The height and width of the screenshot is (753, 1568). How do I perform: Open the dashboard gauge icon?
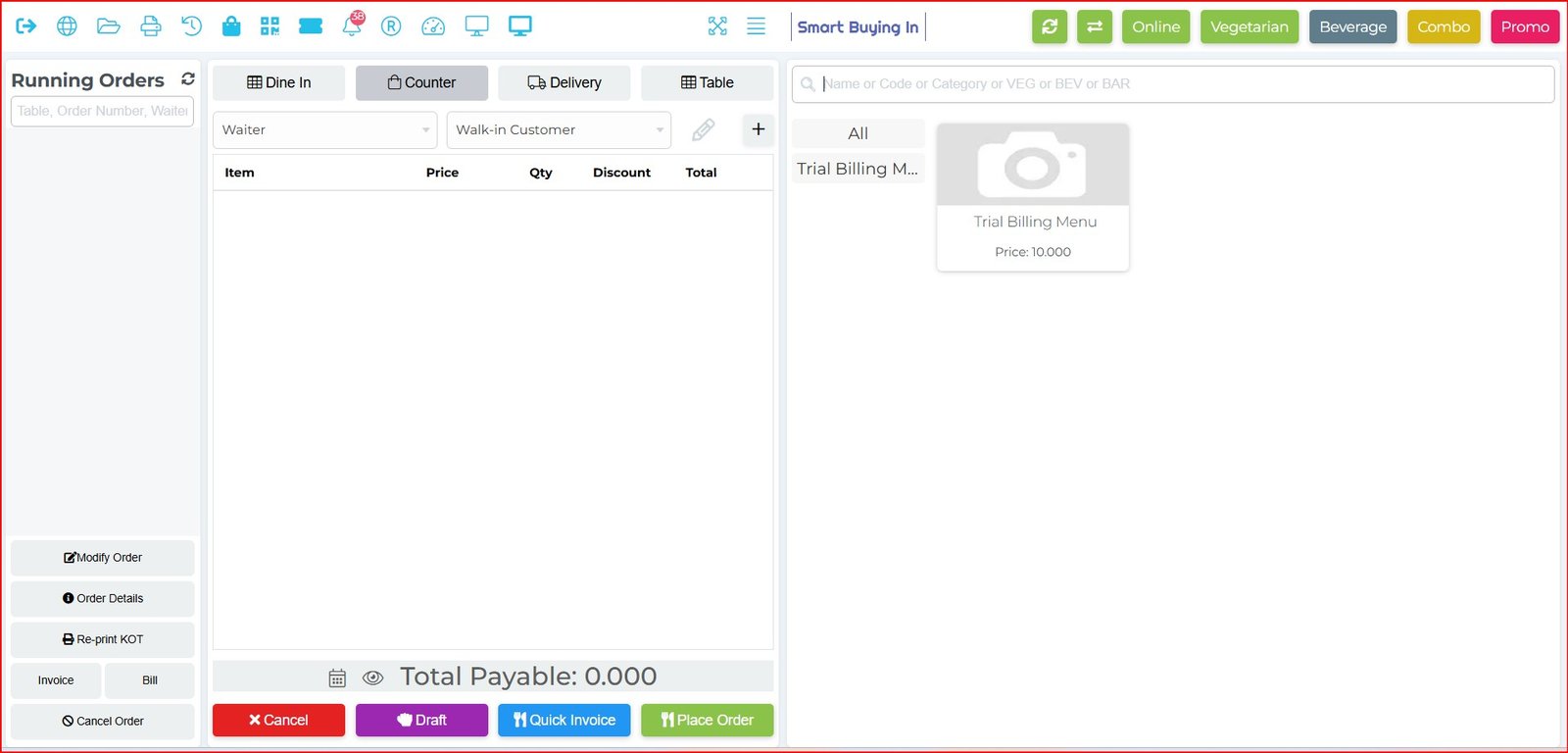(432, 26)
